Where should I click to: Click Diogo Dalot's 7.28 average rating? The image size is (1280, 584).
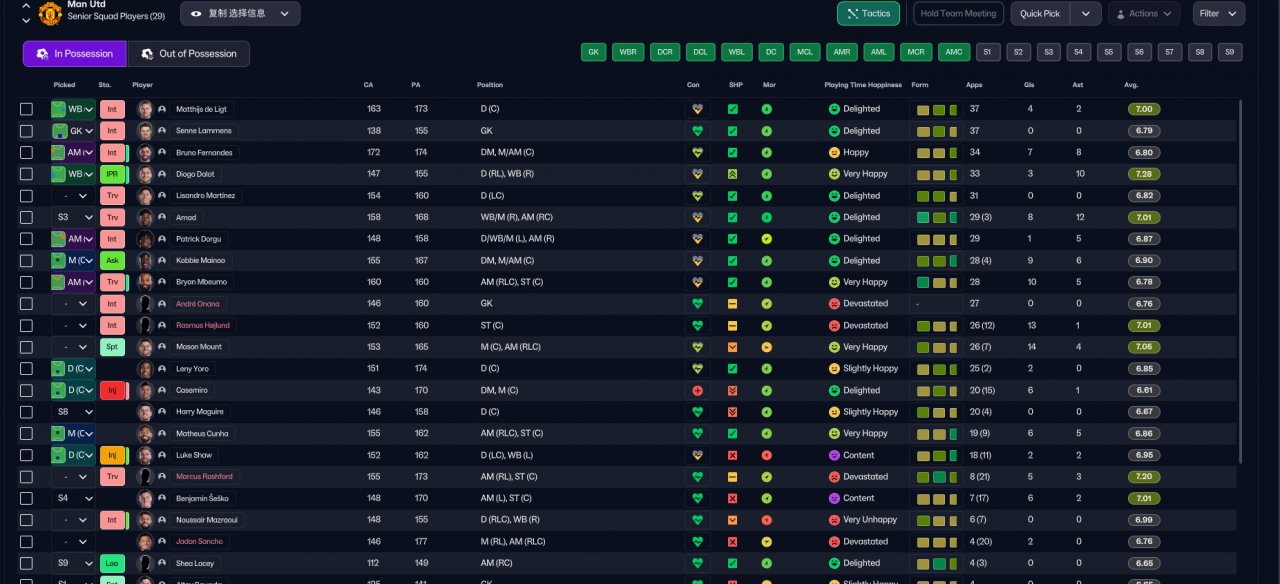pyautogui.click(x=1144, y=174)
